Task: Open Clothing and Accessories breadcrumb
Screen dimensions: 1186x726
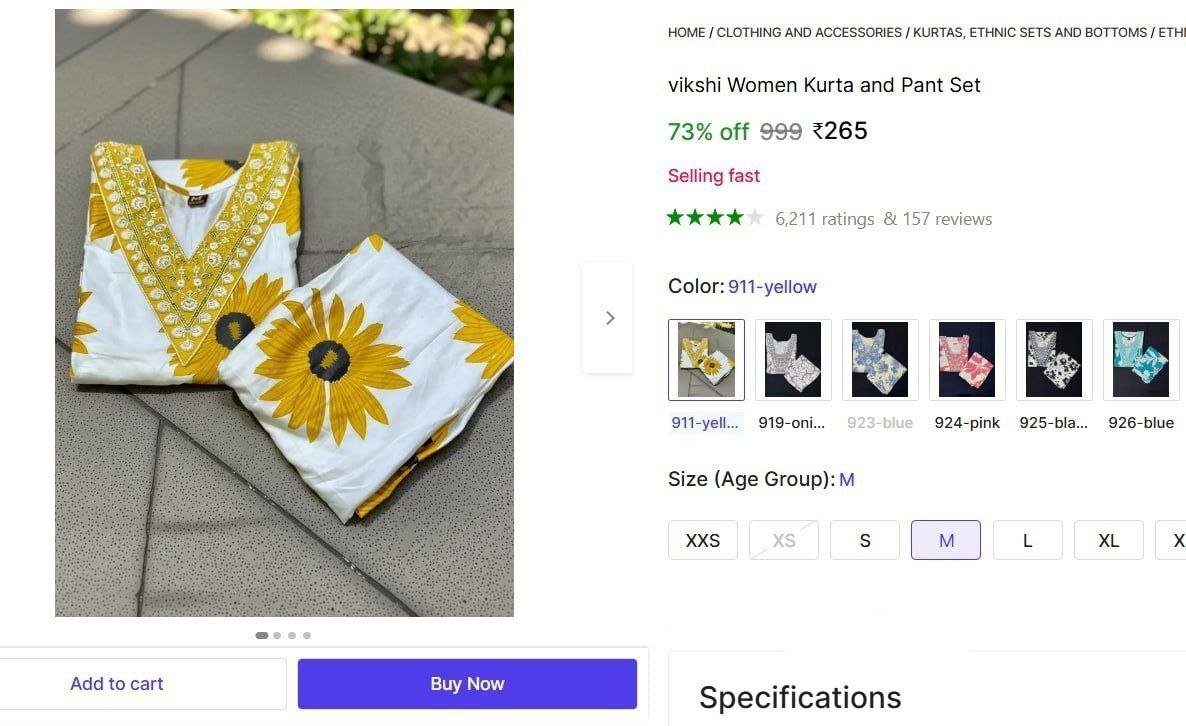Action: [809, 33]
